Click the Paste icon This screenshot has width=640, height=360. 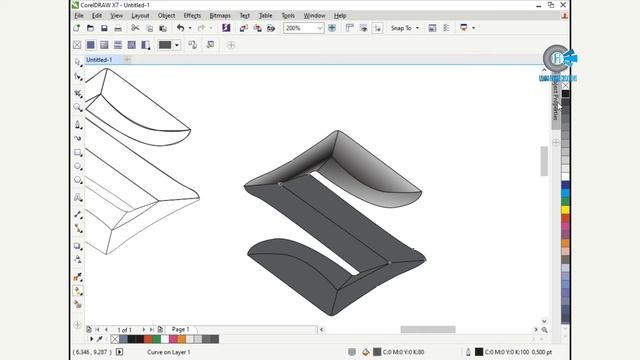click(x=163, y=28)
